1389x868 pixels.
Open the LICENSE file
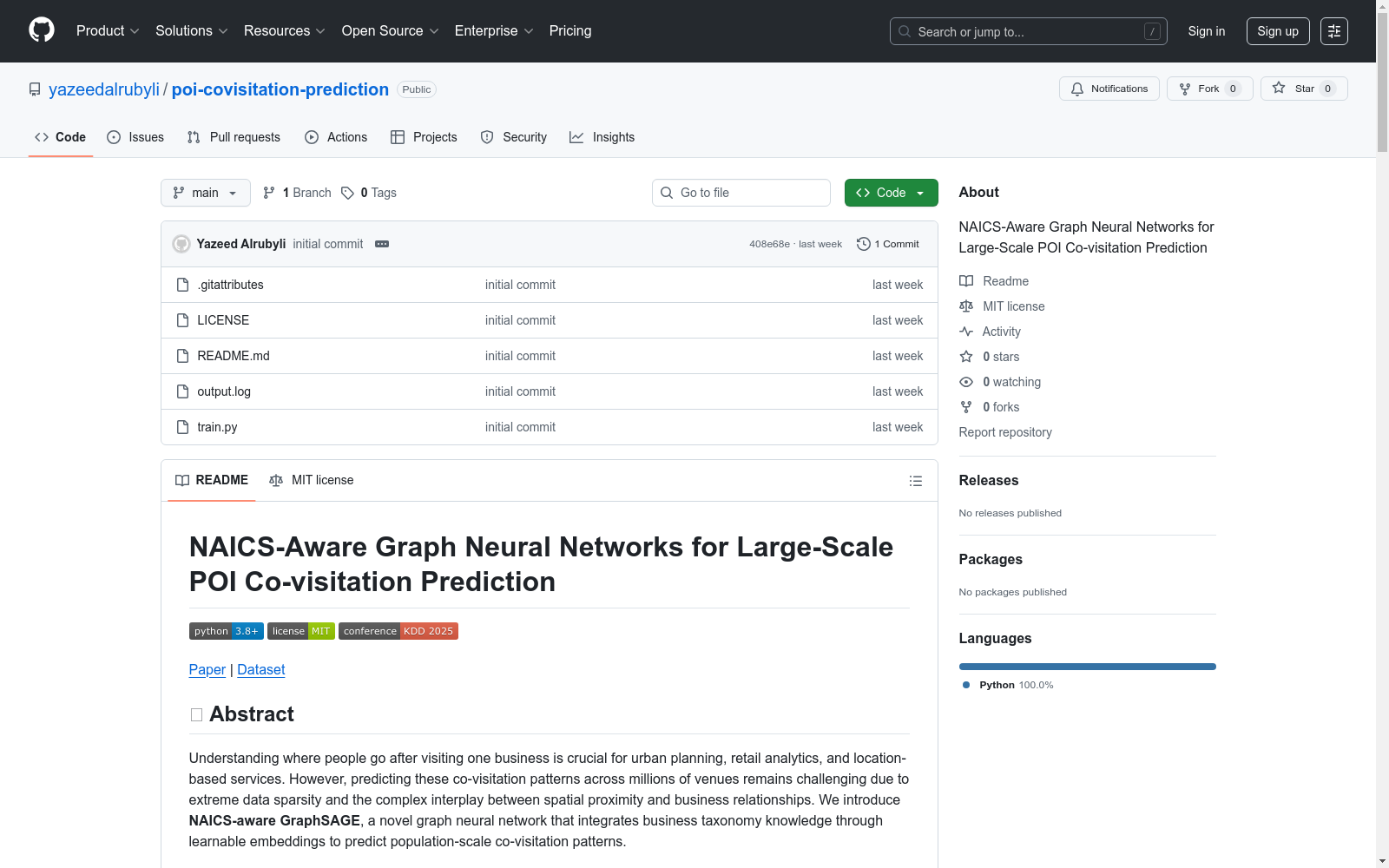click(223, 320)
